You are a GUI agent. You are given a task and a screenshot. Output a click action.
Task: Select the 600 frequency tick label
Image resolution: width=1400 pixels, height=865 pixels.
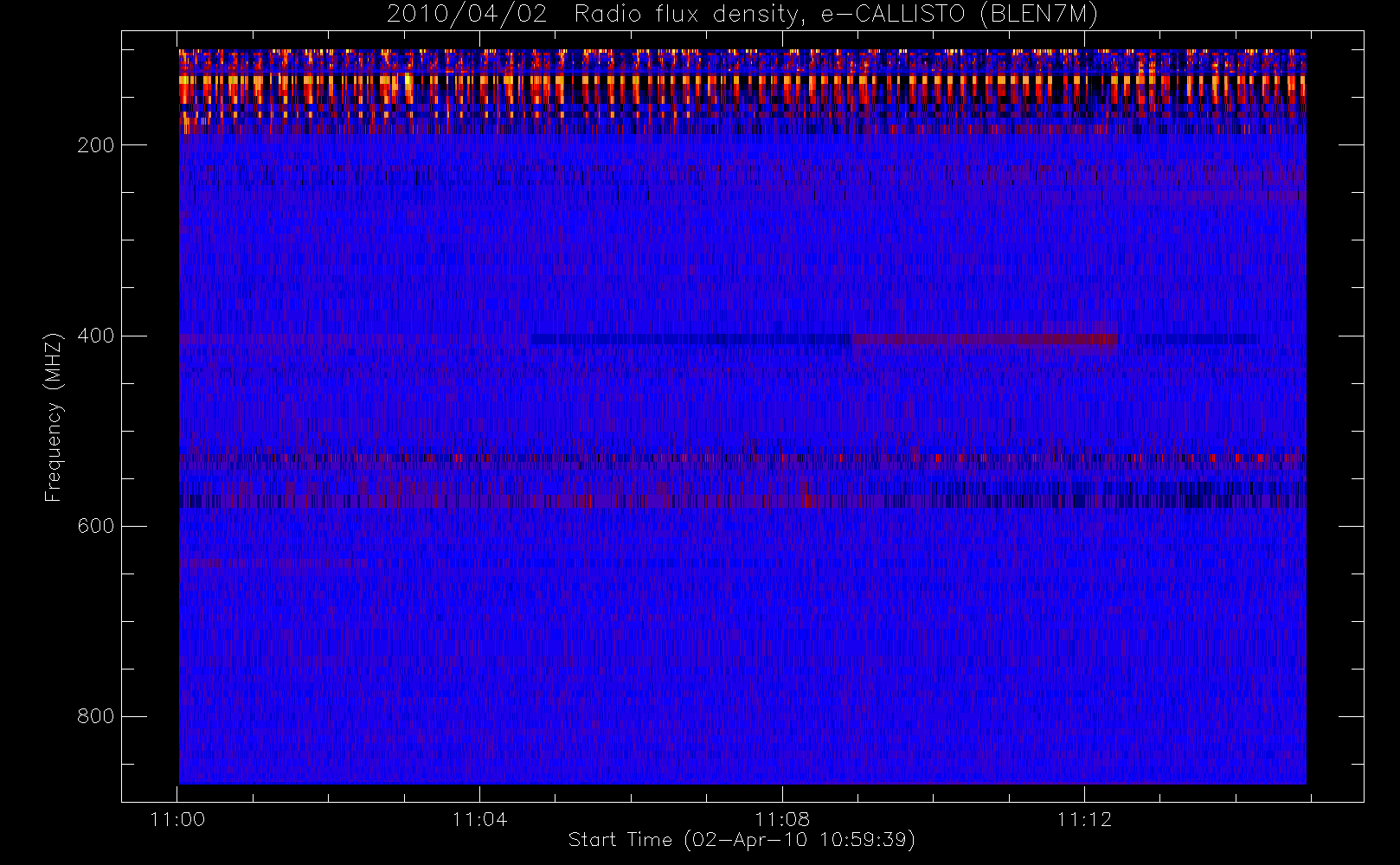tap(95, 526)
